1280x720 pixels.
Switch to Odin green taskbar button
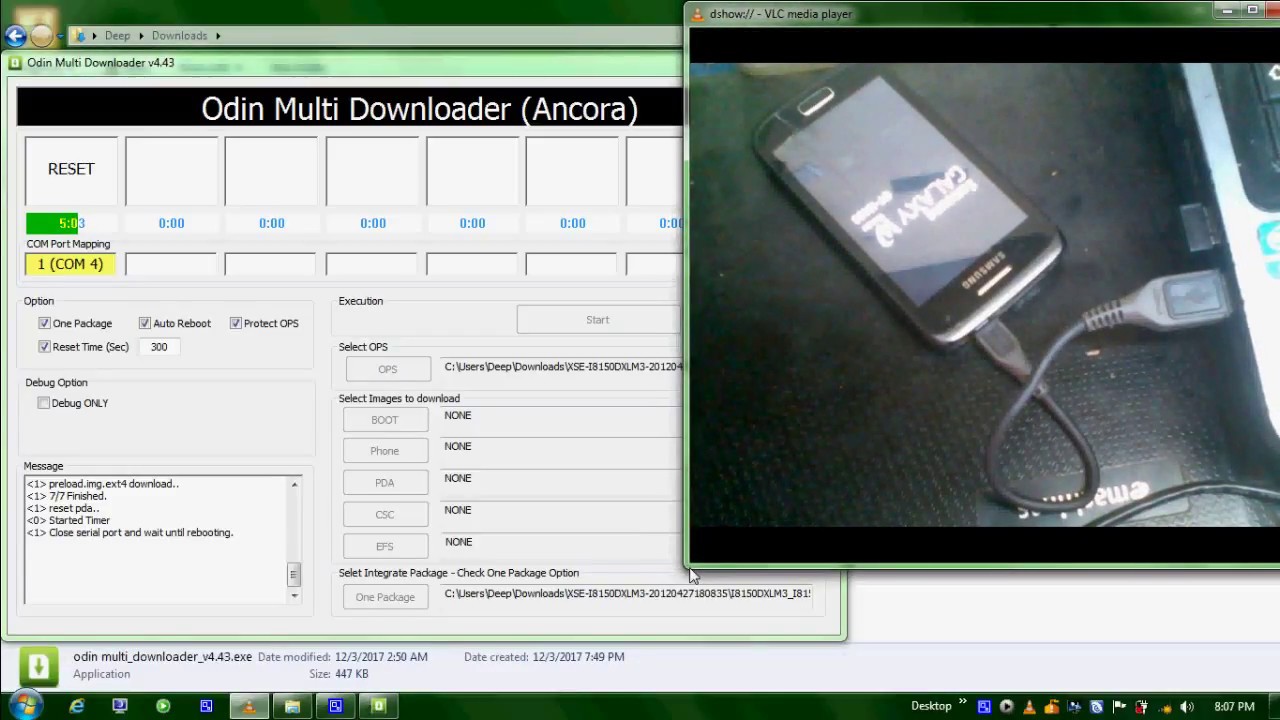click(379, 706)
